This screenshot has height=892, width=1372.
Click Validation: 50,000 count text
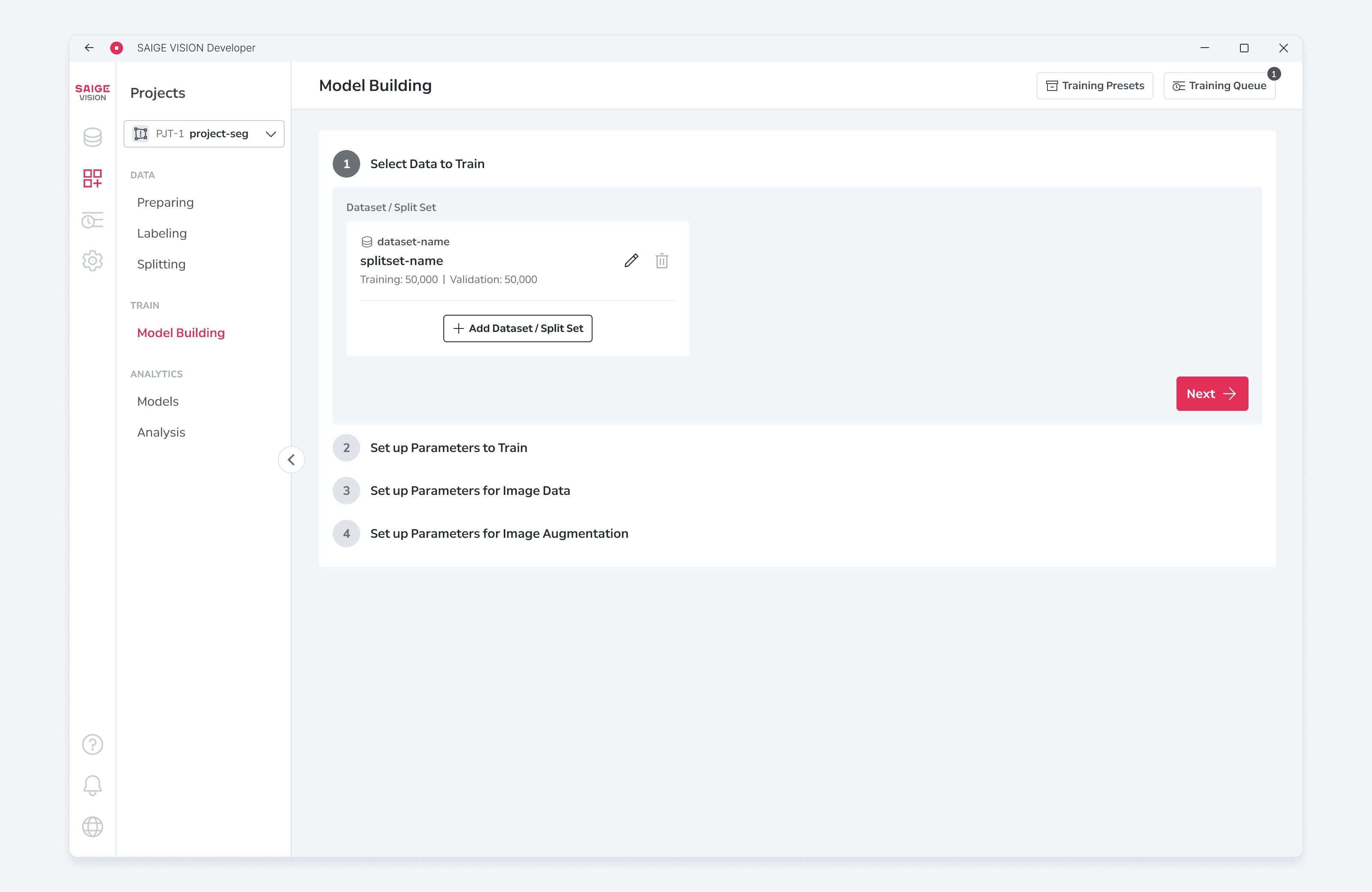[x=493, y=280]
